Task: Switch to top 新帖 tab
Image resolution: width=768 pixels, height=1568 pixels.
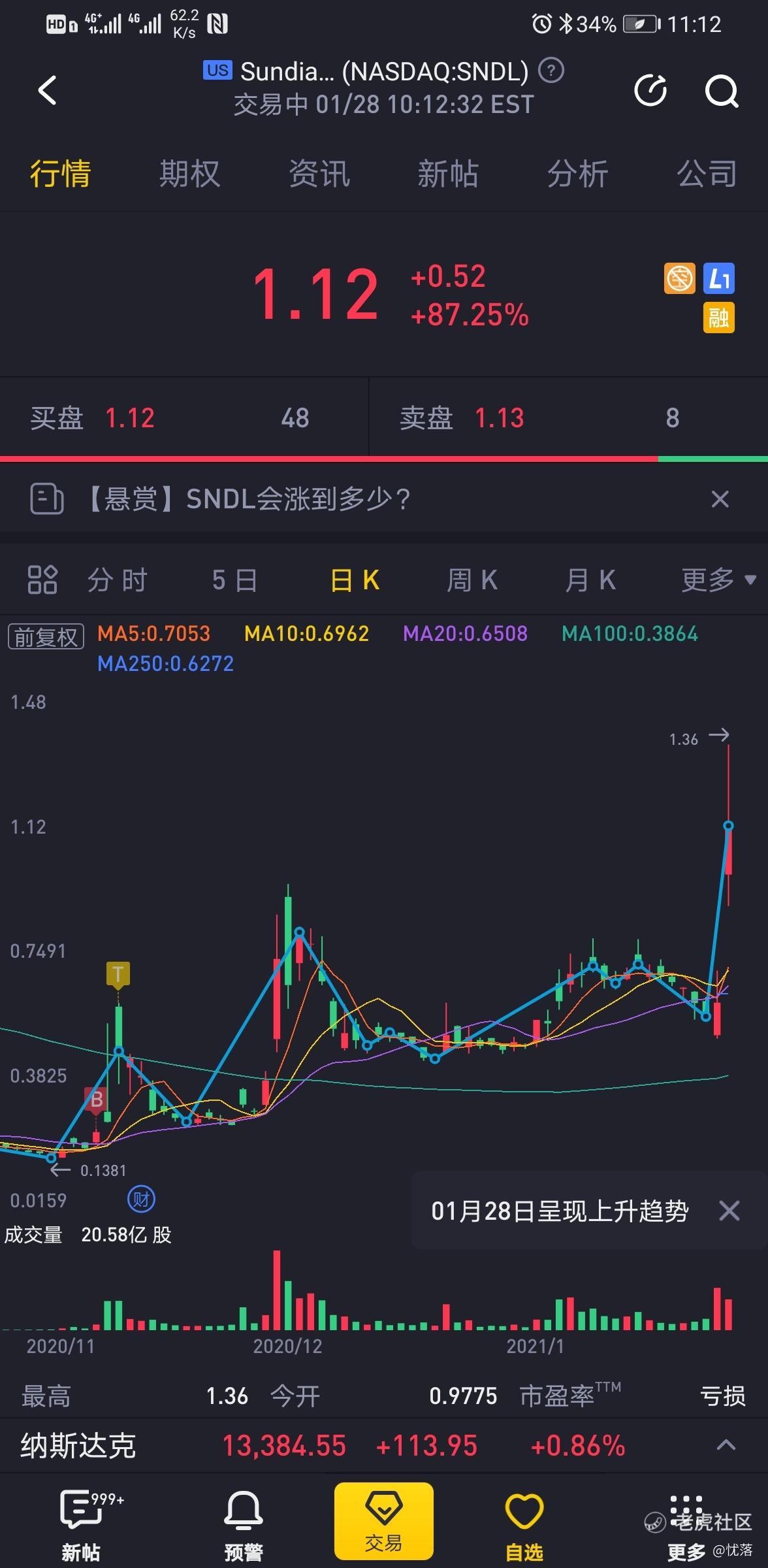Action: point(448,174)
